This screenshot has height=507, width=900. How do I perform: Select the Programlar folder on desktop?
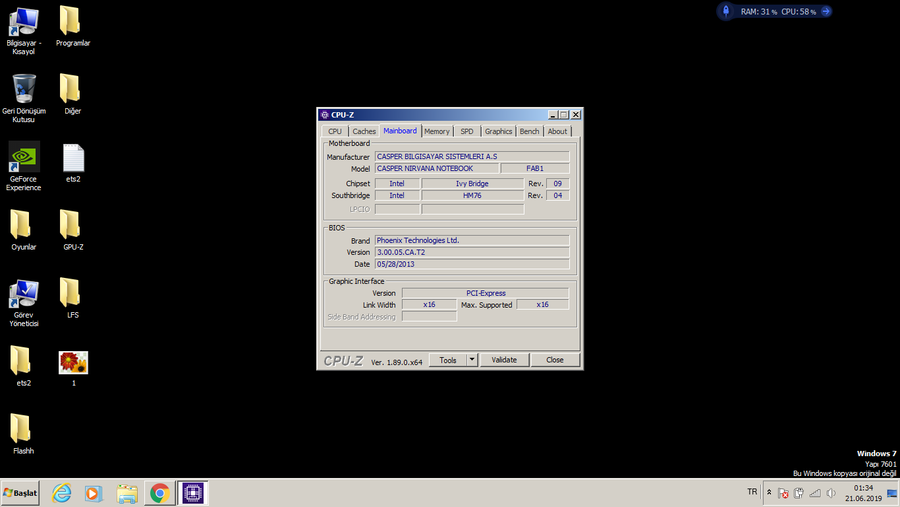tap(73, 26)
